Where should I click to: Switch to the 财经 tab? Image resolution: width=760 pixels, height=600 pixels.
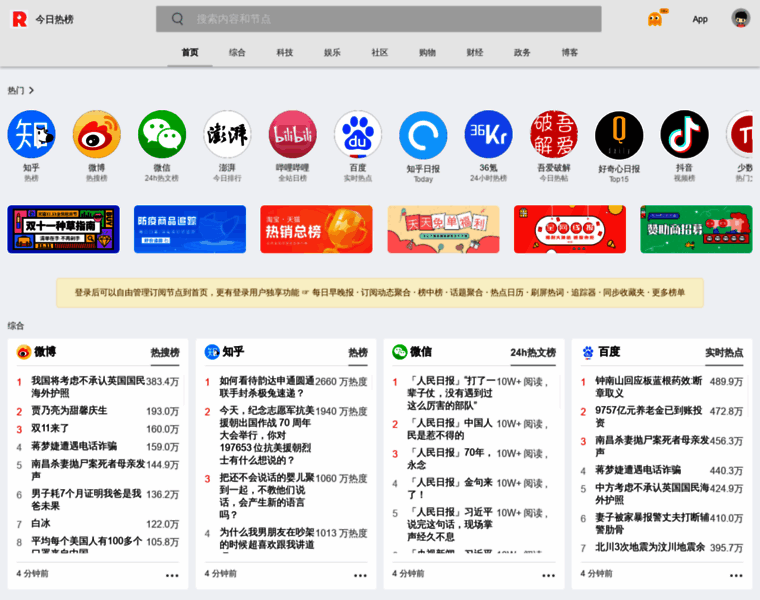[475, 52]
